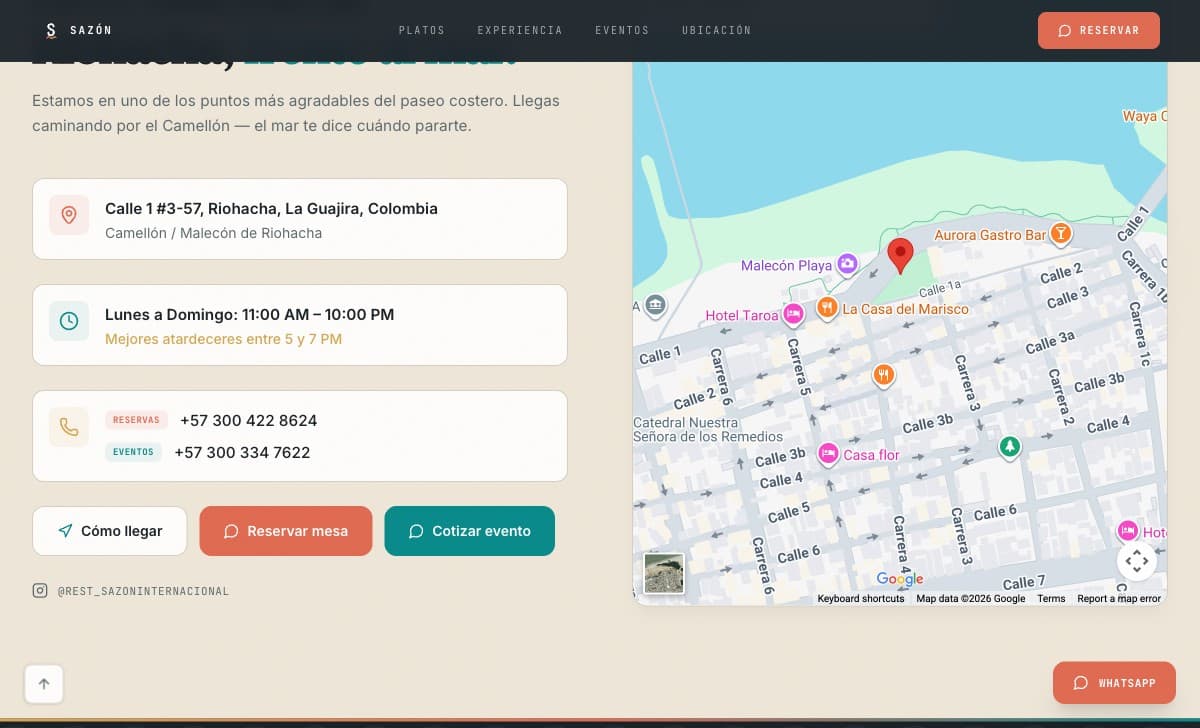
Task: Select Ubicación in the top navigation
Action: tap(716, 31)
